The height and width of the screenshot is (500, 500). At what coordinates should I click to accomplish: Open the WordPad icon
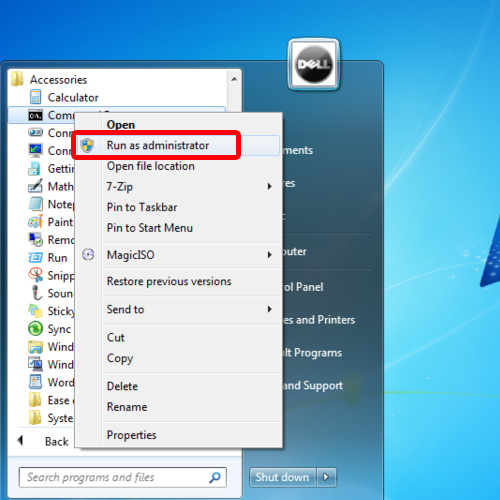(35, 382)
